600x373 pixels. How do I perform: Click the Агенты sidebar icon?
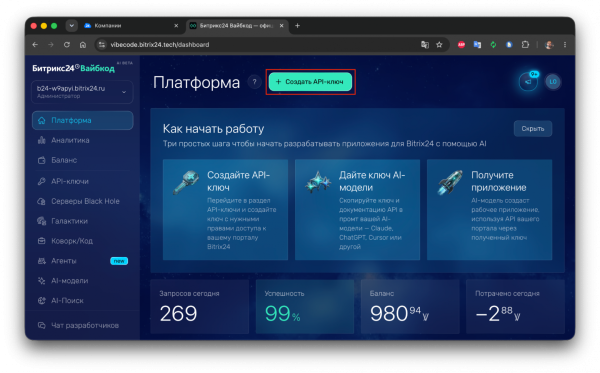coord(41,261)
